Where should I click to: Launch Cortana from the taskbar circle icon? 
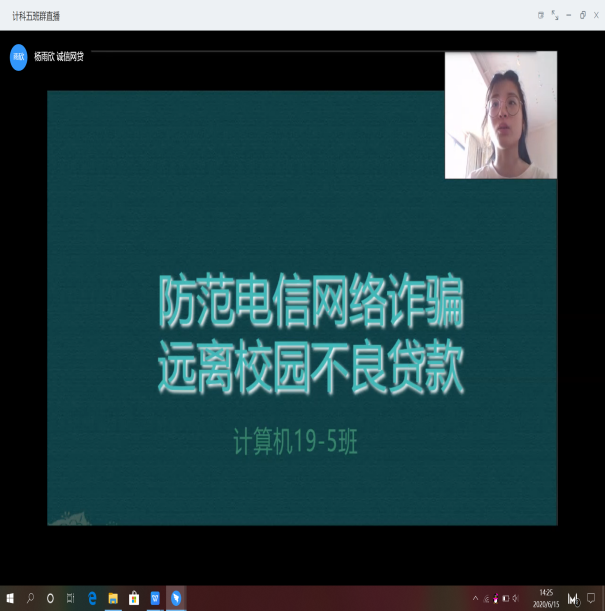click(50, 598)
